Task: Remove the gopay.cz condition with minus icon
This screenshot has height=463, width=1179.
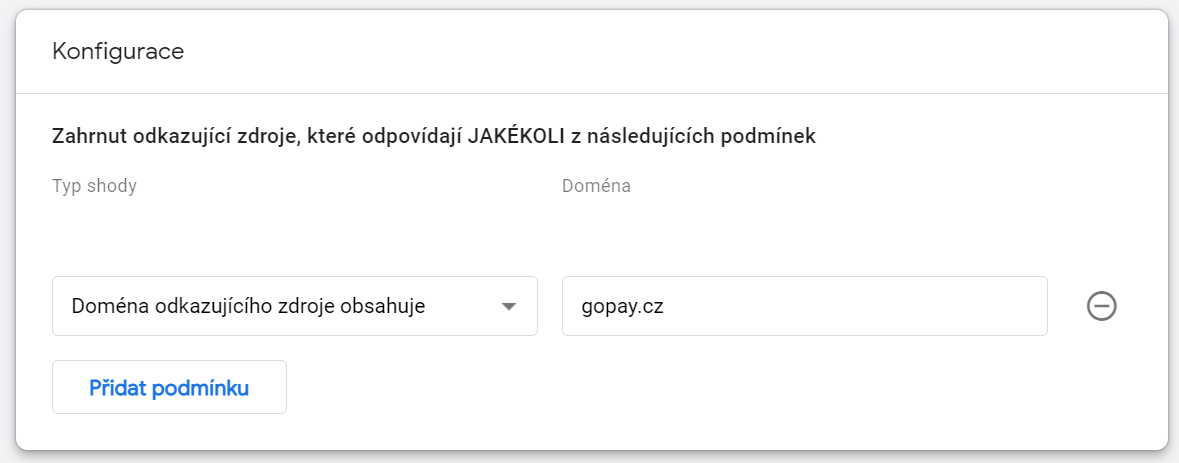Action: tap(1101, 306)
